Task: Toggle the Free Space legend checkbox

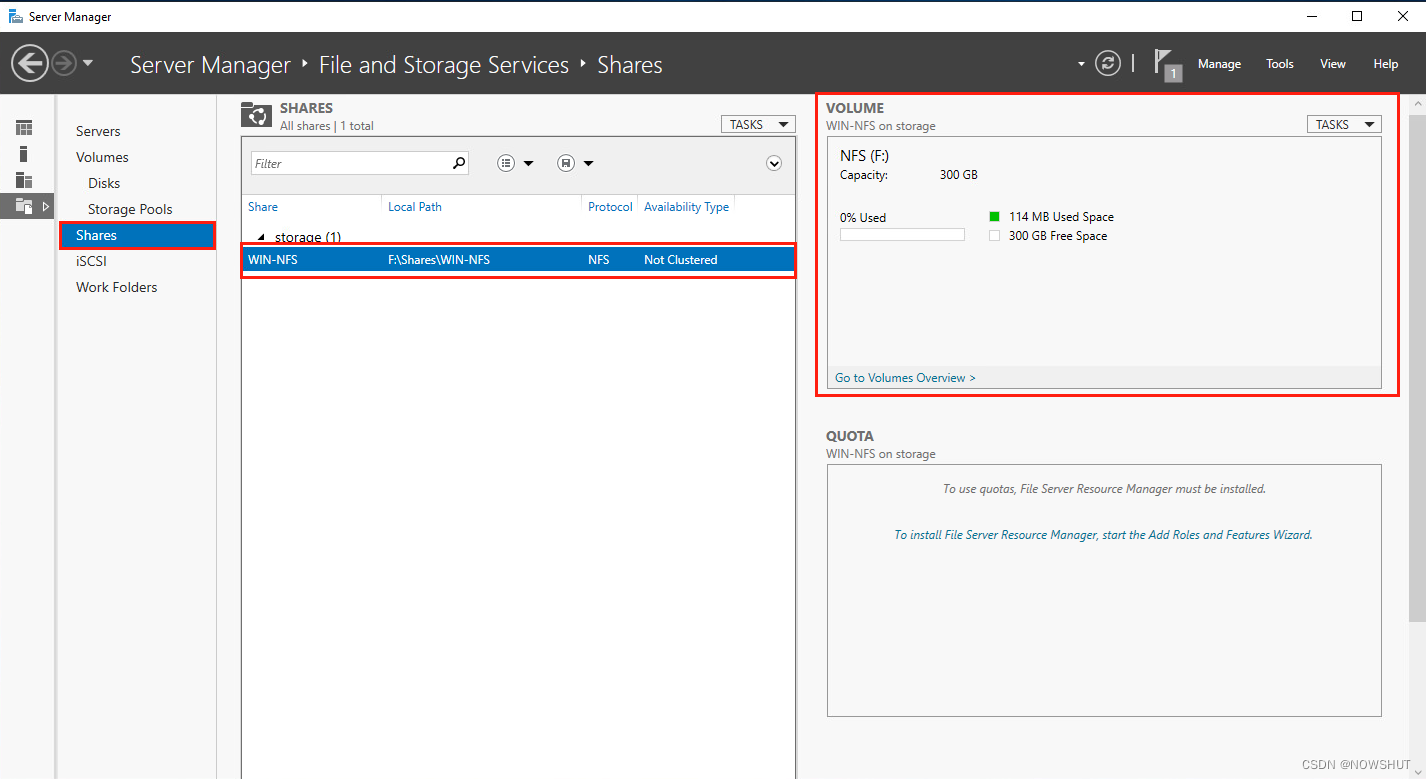Action: [995, 235]
